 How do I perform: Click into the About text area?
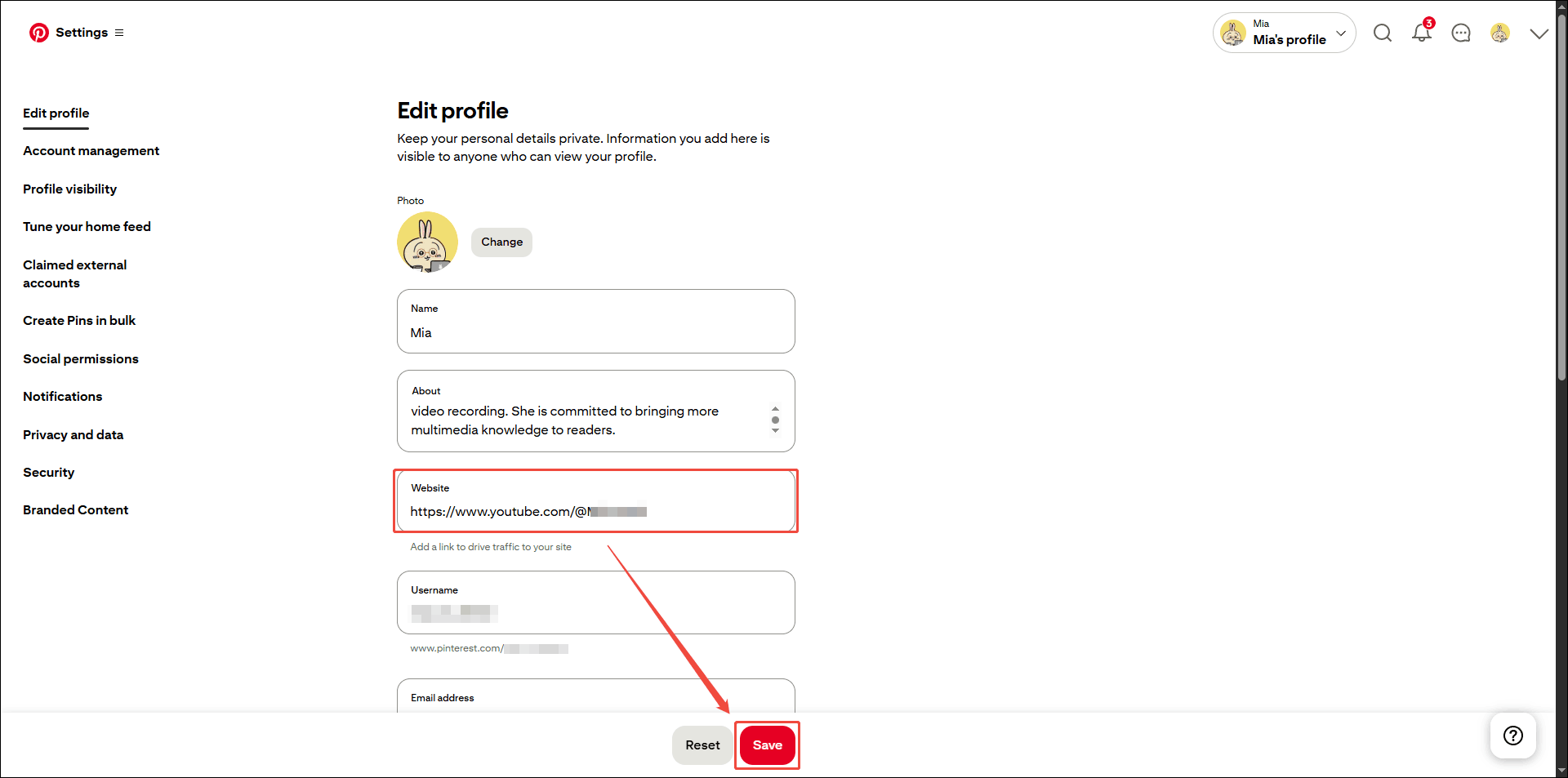click(596, 411)
